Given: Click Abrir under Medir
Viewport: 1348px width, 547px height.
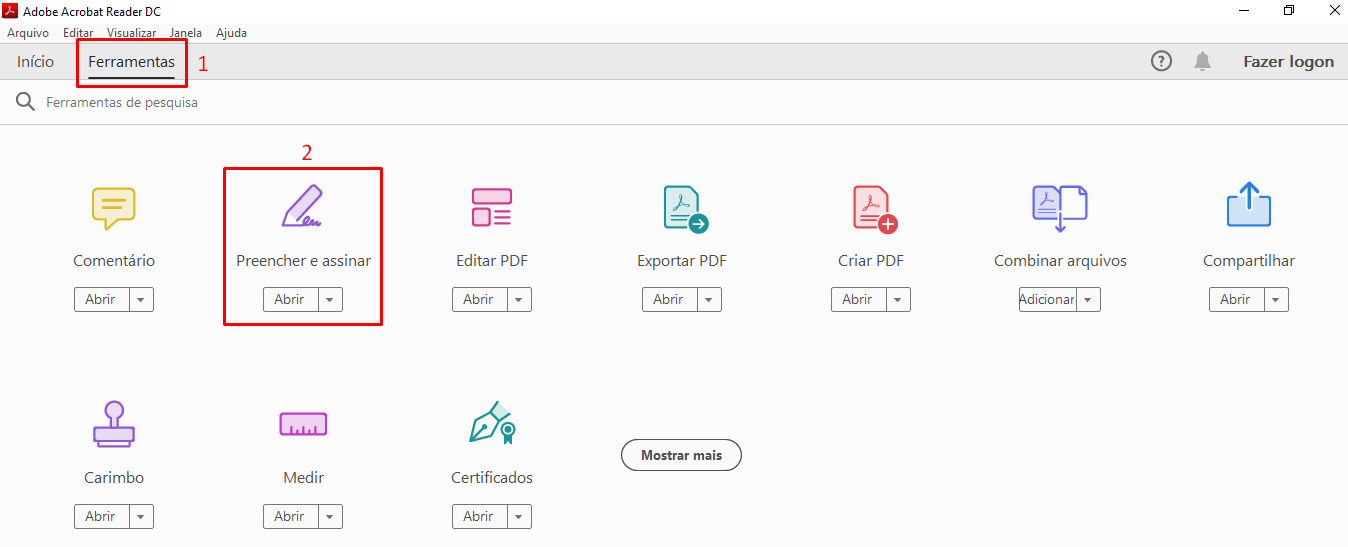Looking at the screenshot, I should tap(291, 517).
